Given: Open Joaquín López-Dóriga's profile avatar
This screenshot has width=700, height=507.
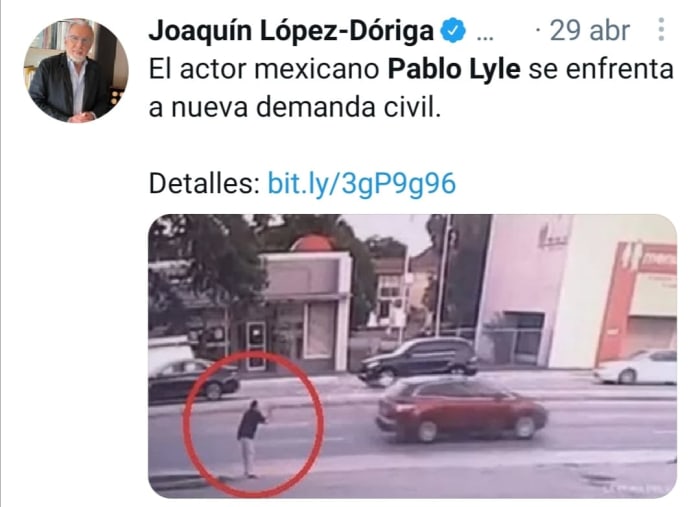Looking at the screenshot, I should pyautogui.click(x=76, y=70).
